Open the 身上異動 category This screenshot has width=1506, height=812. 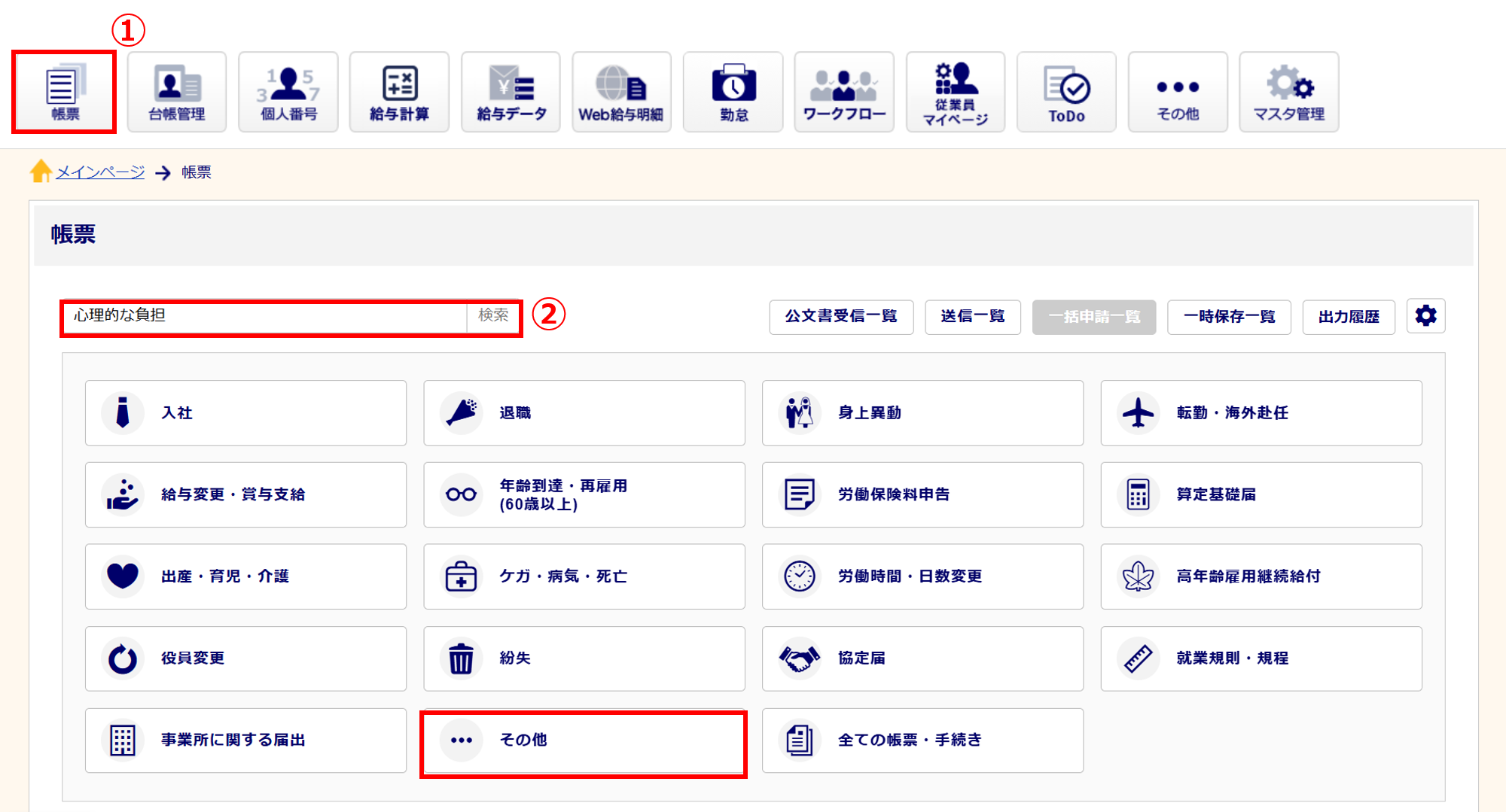coord(922,413)
